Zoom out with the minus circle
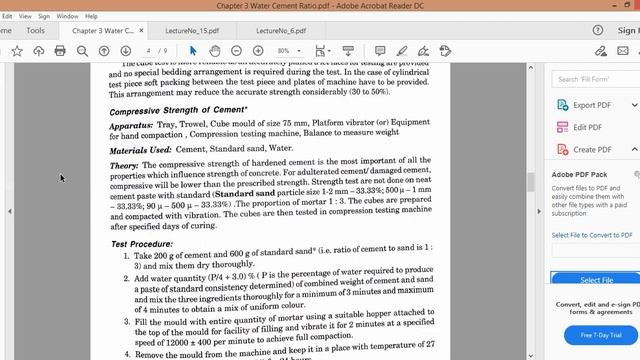Image resolution: width=640 pixels, height=360 pixels. pos(236,51)
